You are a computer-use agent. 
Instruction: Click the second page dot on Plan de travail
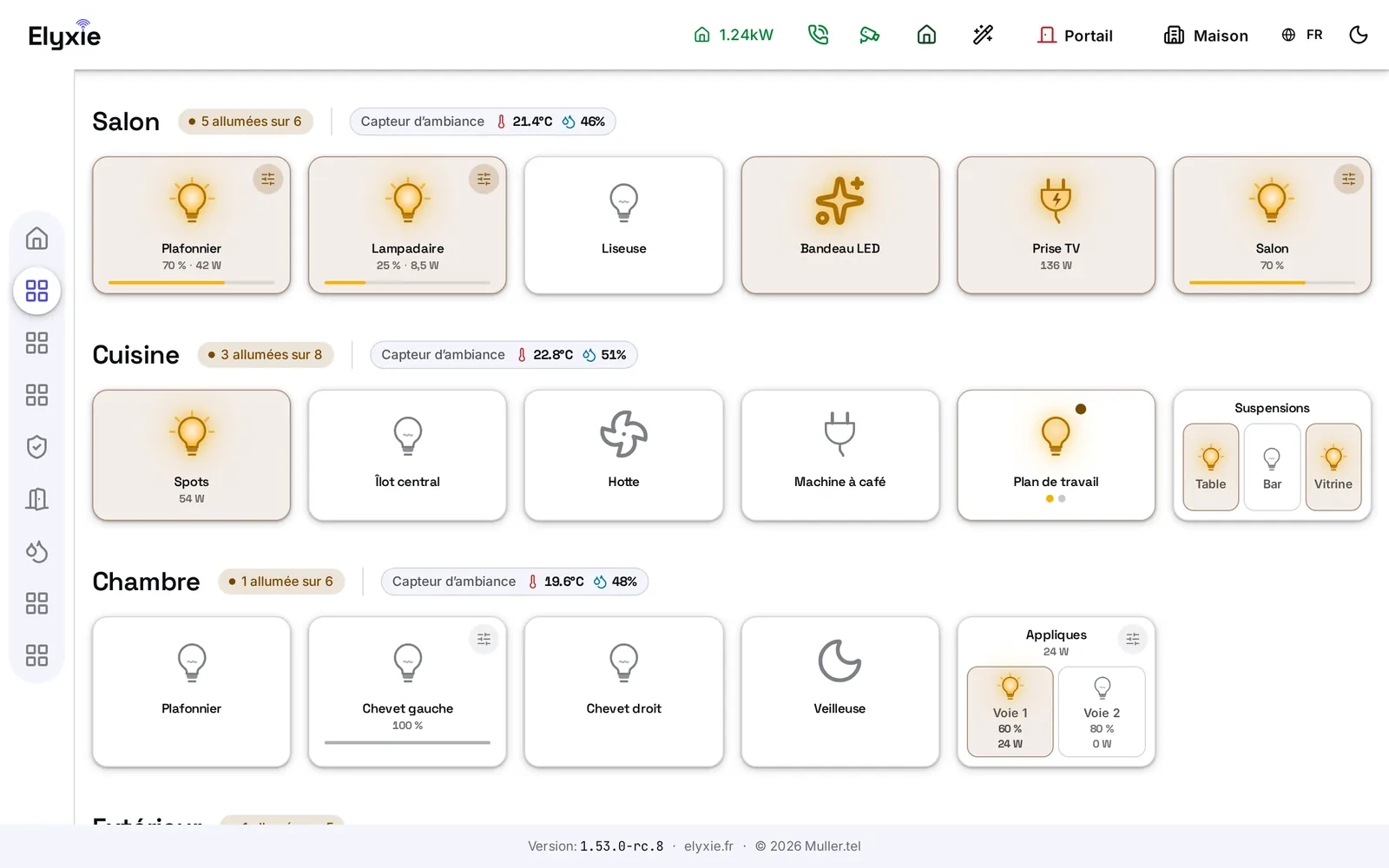pyautogui.click(x=1062, y=498)
